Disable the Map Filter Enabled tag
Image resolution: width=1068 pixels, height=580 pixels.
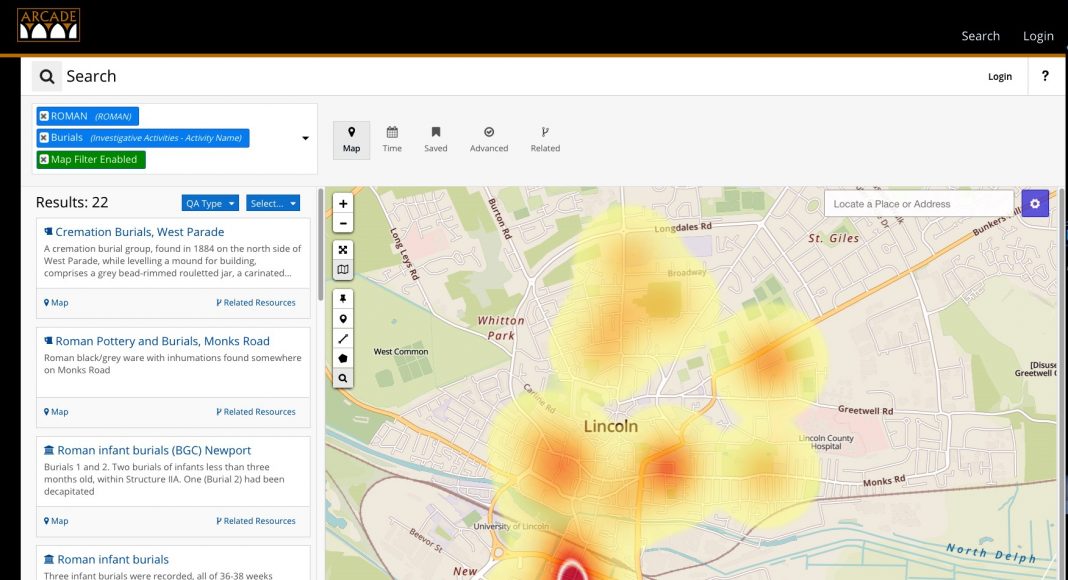click(44, 160)
